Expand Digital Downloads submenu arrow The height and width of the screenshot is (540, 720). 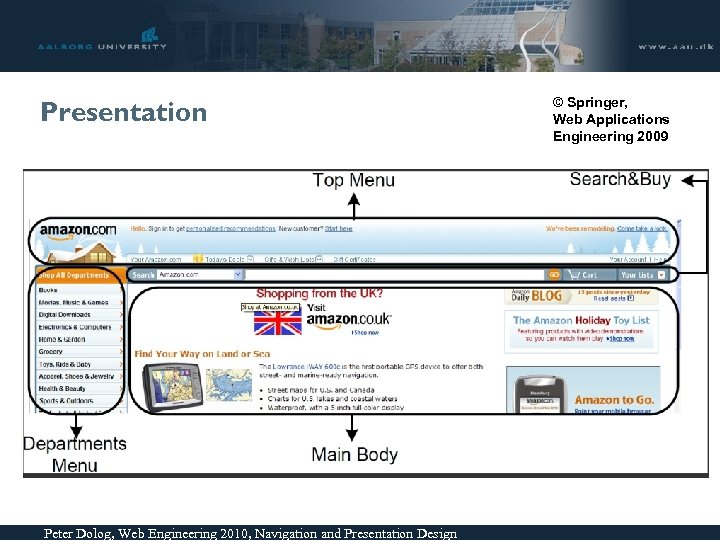(x=121, y=315)
